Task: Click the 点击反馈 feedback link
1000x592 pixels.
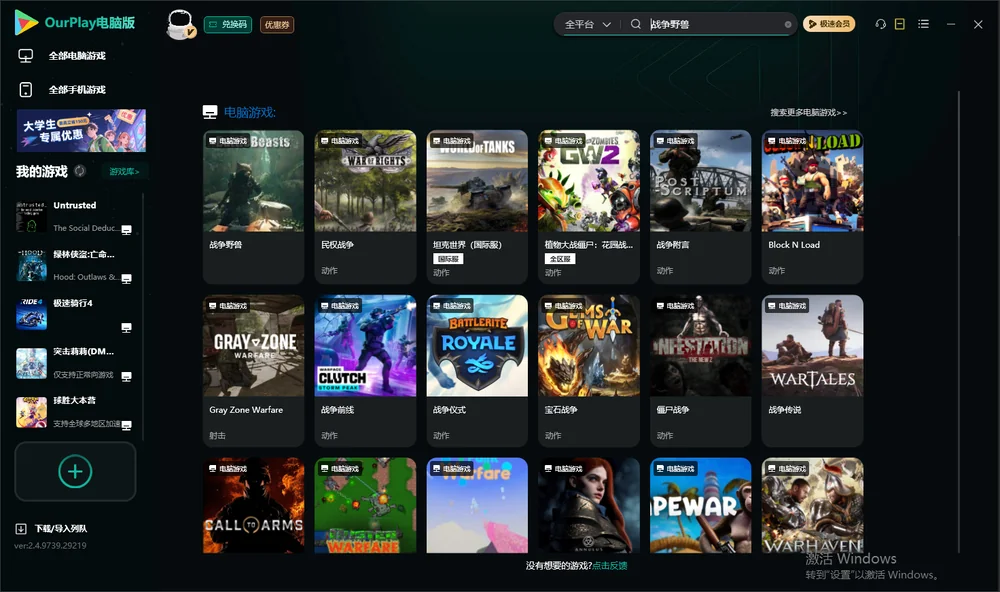Action: (x=610, y=566)
